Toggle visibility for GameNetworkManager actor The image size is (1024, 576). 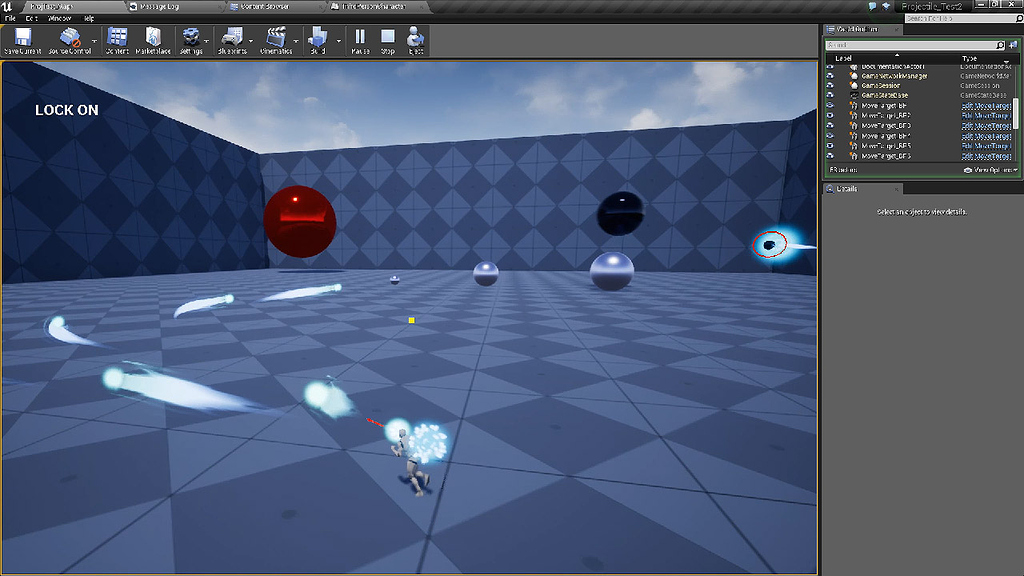click(x=829, y=76)
